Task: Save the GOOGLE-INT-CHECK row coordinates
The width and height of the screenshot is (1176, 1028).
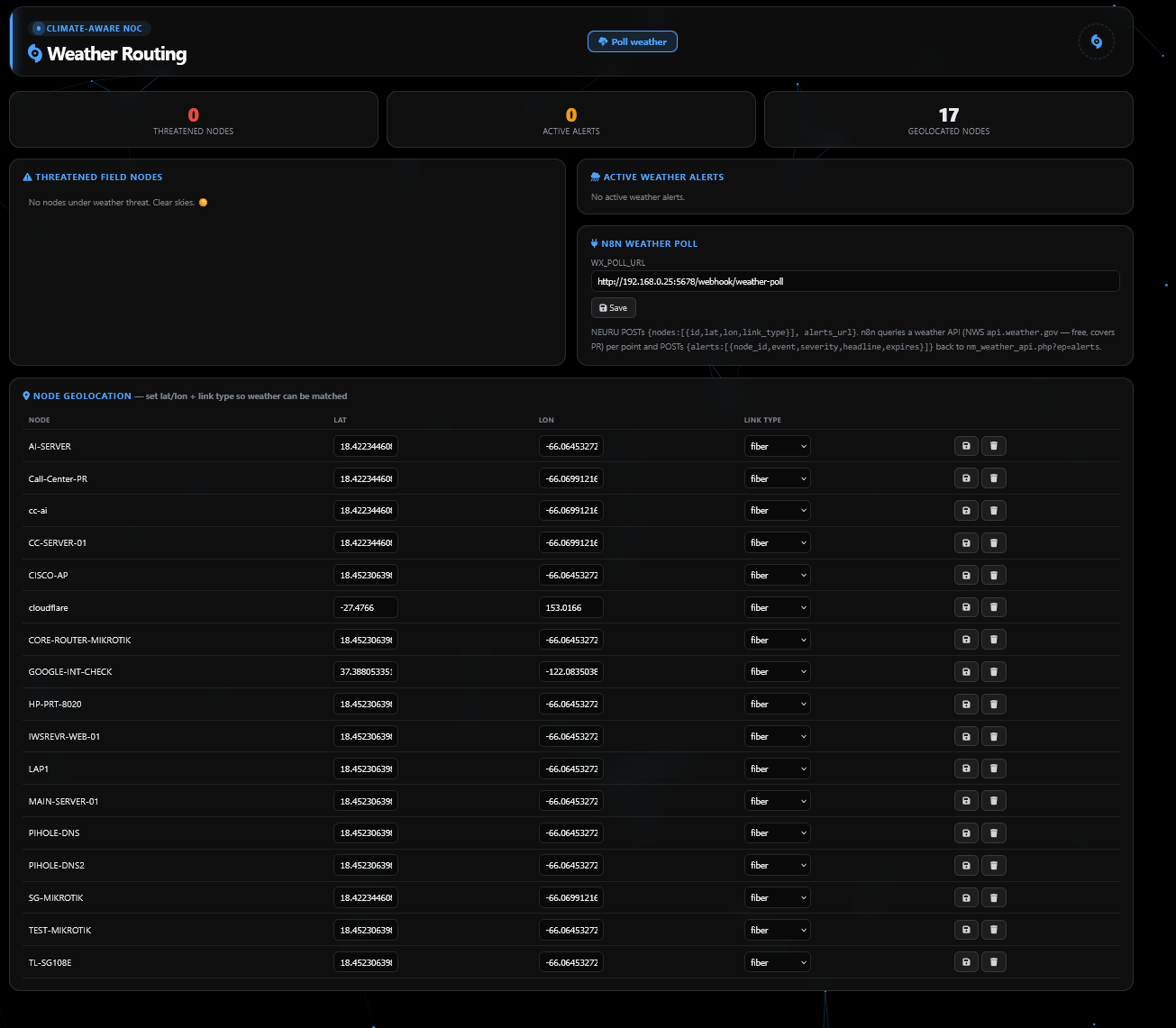Action: click(x=966, y=672)
